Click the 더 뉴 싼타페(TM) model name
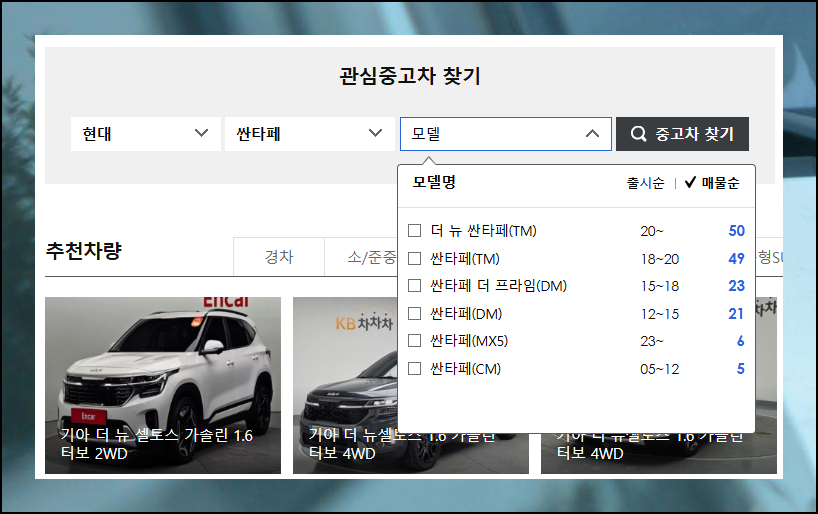818x514 pixels. pos(484,231)
